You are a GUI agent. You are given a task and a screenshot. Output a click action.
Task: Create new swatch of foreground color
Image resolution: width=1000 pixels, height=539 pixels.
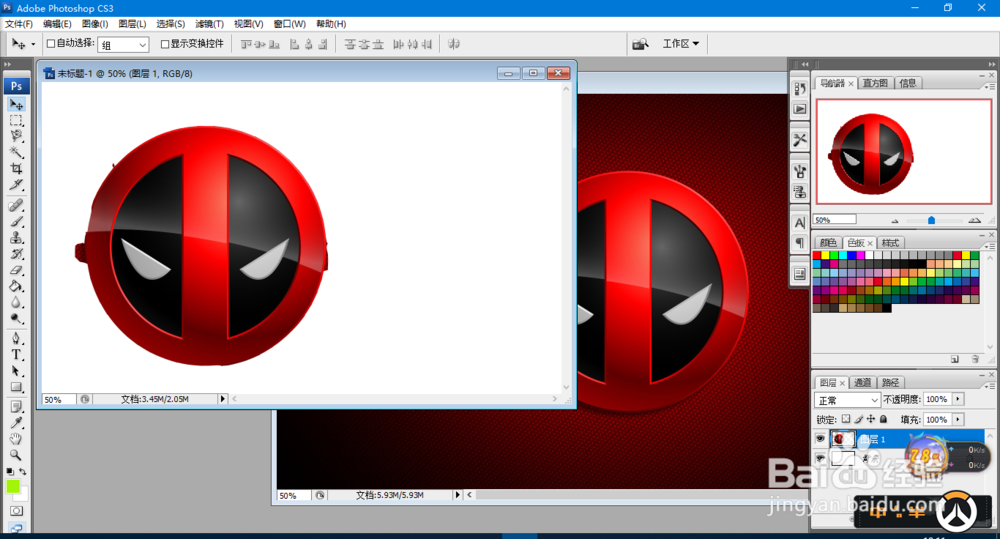(x=955, y=359)
